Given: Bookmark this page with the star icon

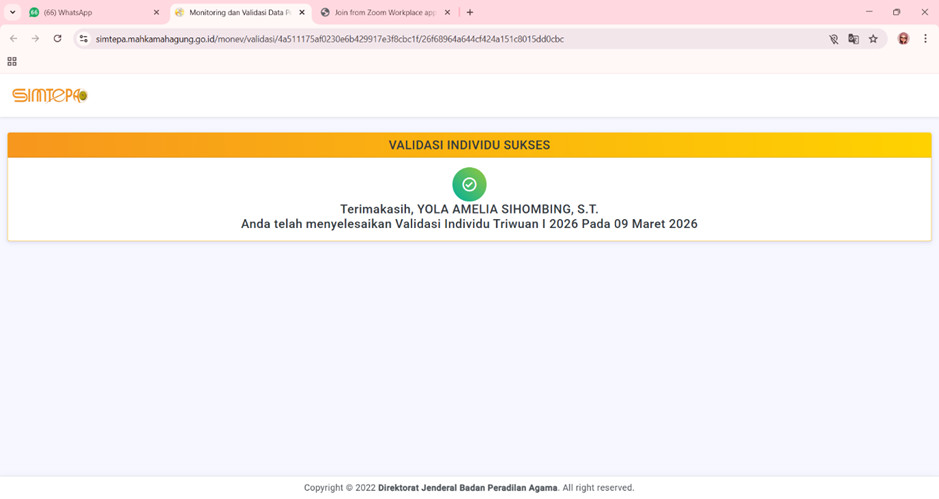Looking at the screenshot, I should 873,39.
